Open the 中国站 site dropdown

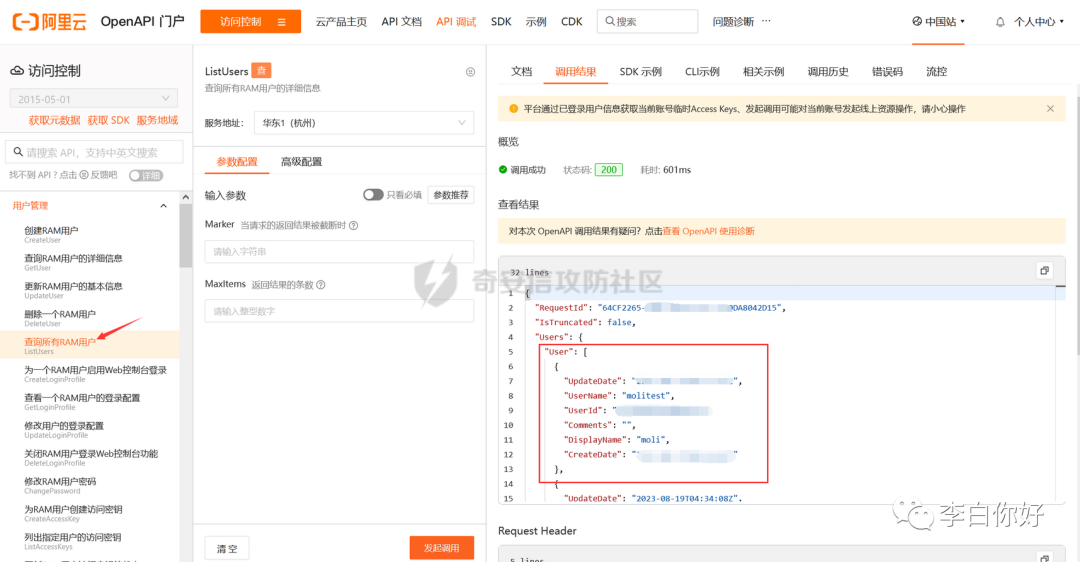(x=938, y=21)
